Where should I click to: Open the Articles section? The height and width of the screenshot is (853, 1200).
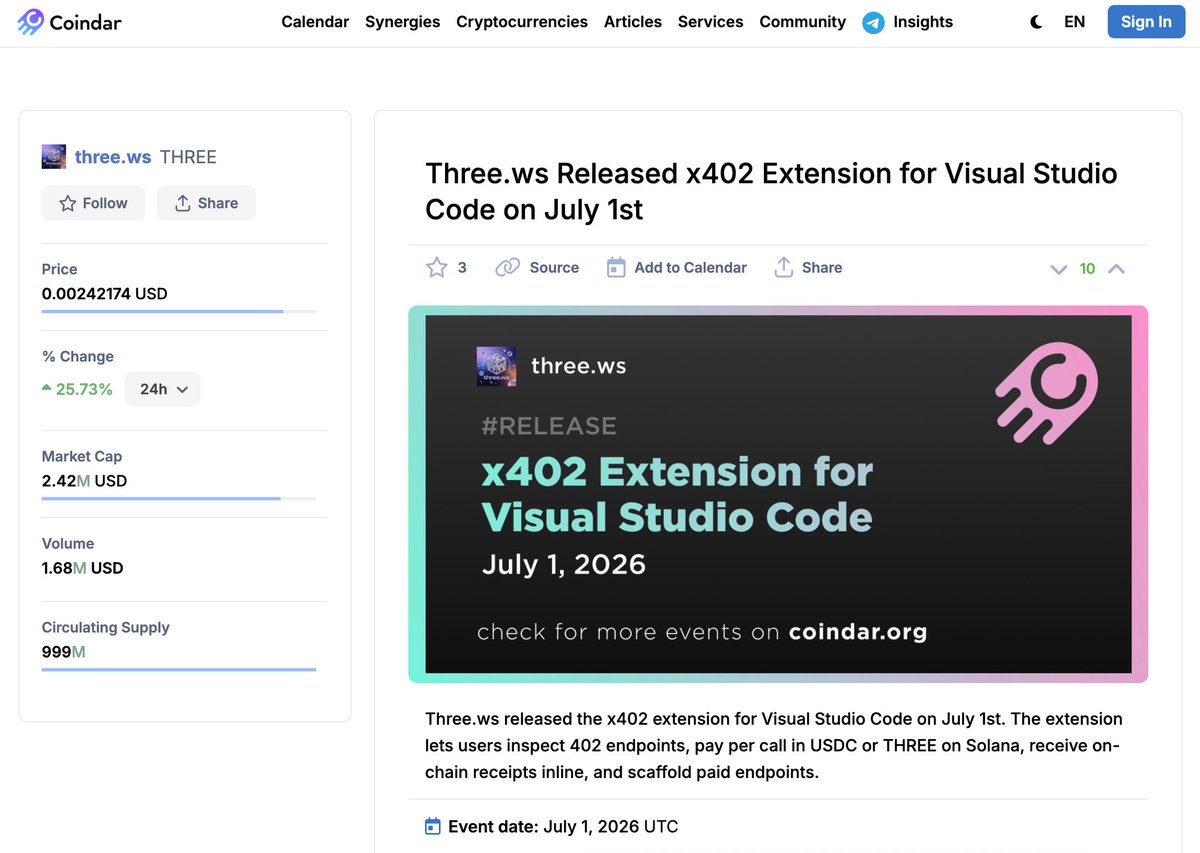633,21
